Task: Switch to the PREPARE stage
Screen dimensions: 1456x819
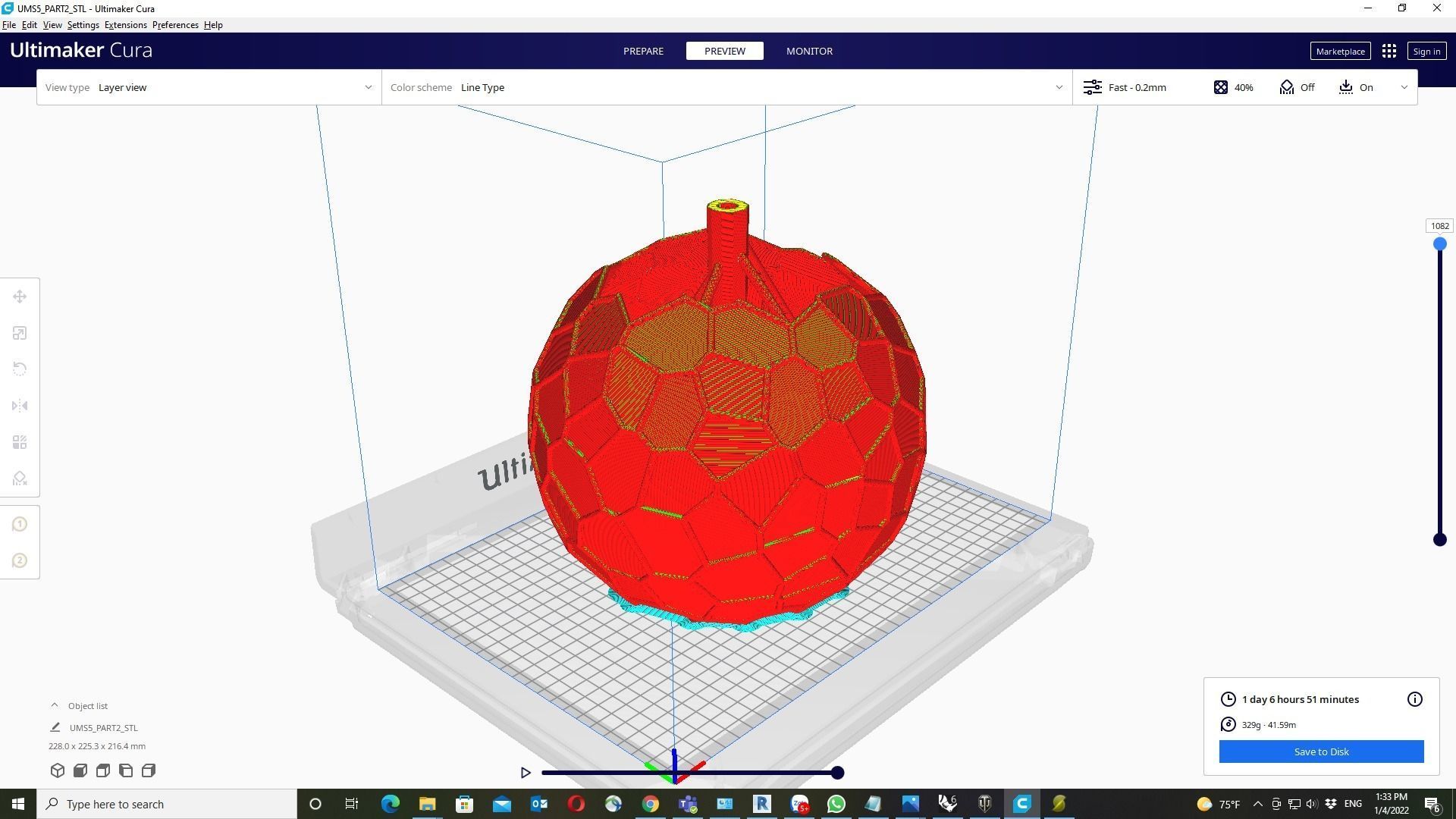Action: pos(643,51)
